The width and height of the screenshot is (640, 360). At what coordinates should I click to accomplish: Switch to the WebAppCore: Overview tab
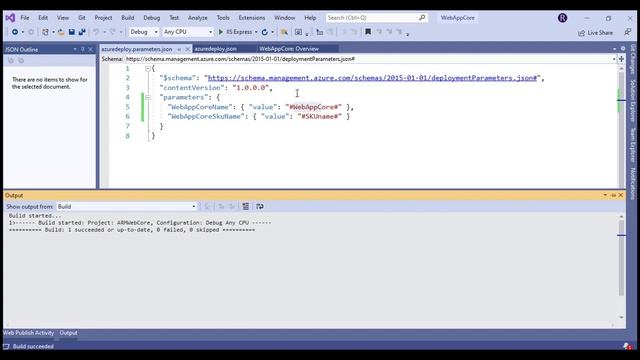[x=289, y=49]
